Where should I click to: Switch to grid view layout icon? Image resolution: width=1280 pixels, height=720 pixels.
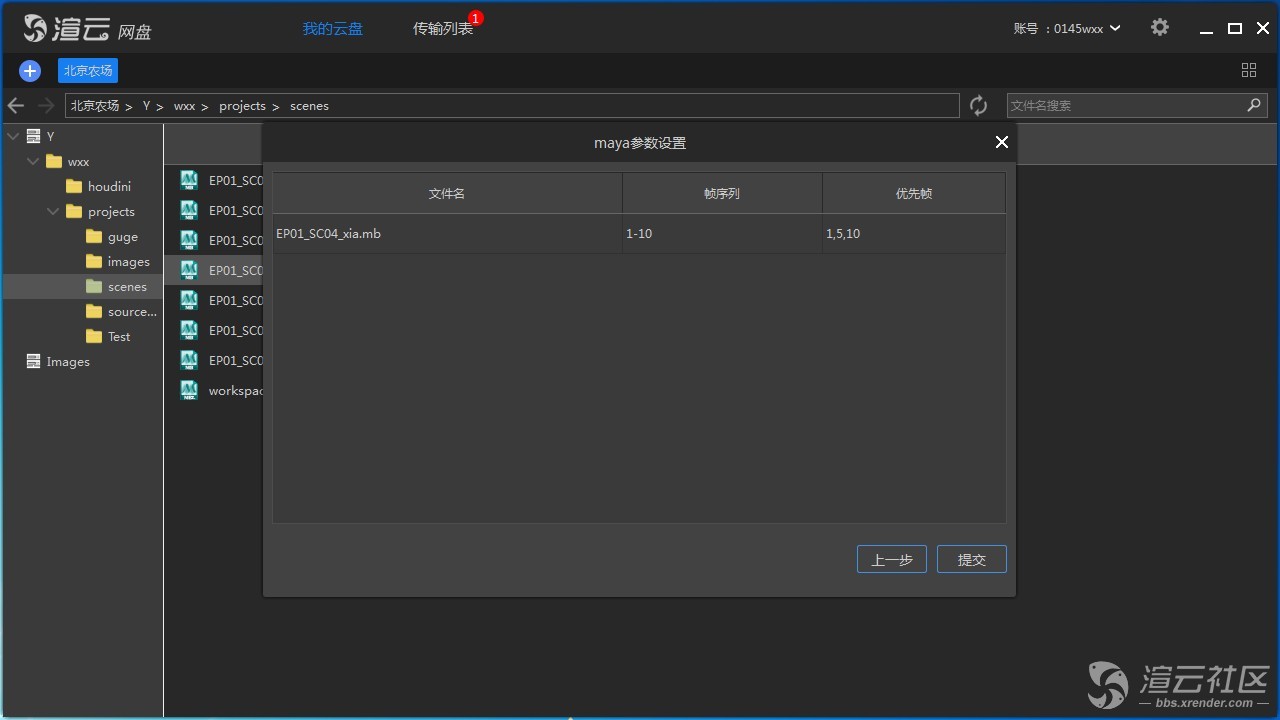click(x=1248, y=70)
